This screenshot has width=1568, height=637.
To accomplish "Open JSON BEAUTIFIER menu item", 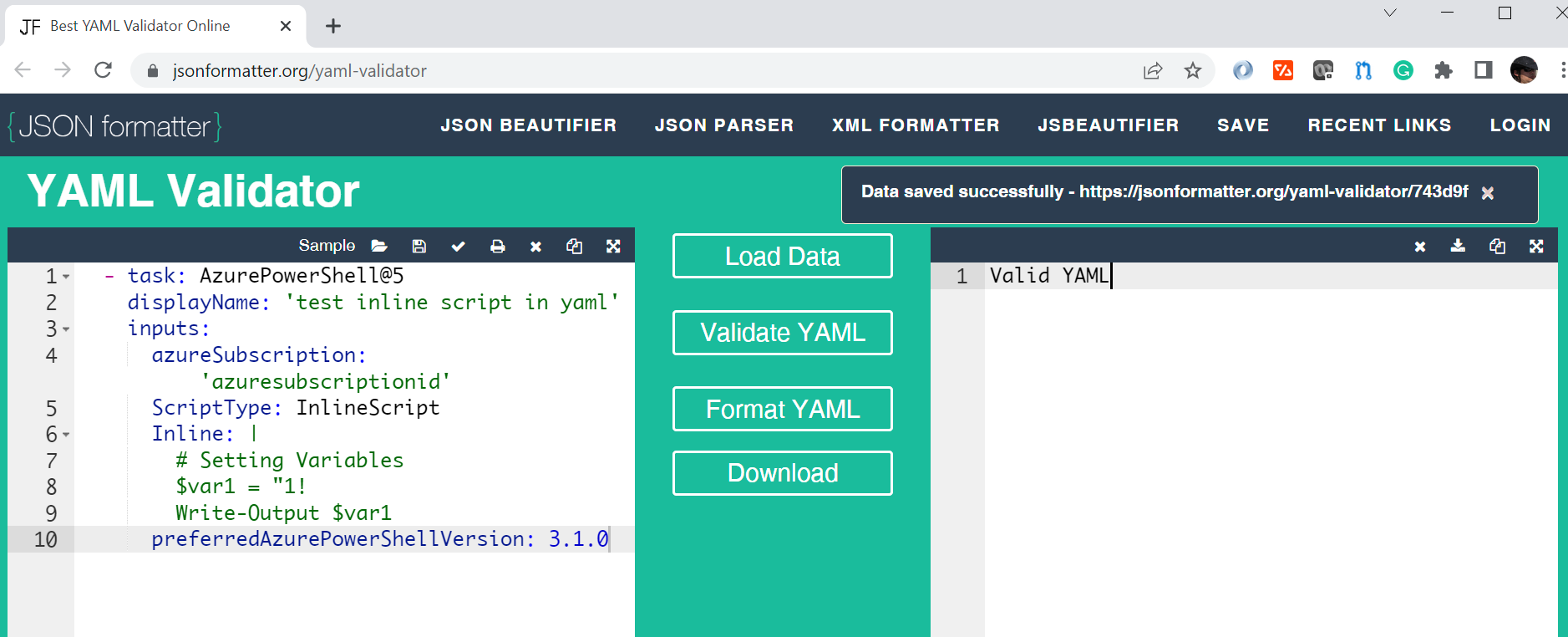I will pyautogui.click(x=529, y=125).
